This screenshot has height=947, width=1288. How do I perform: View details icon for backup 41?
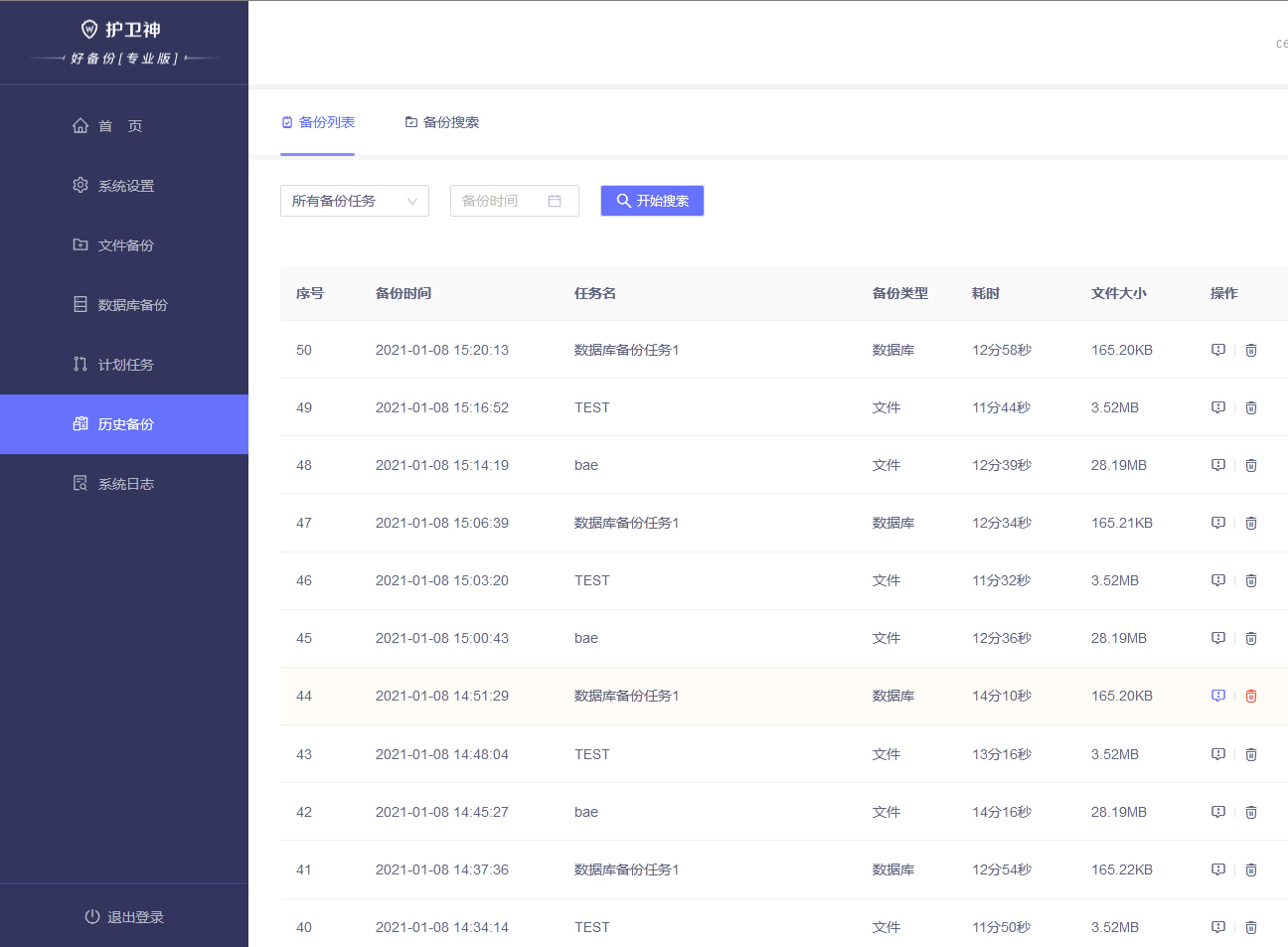coord(1218,869)
